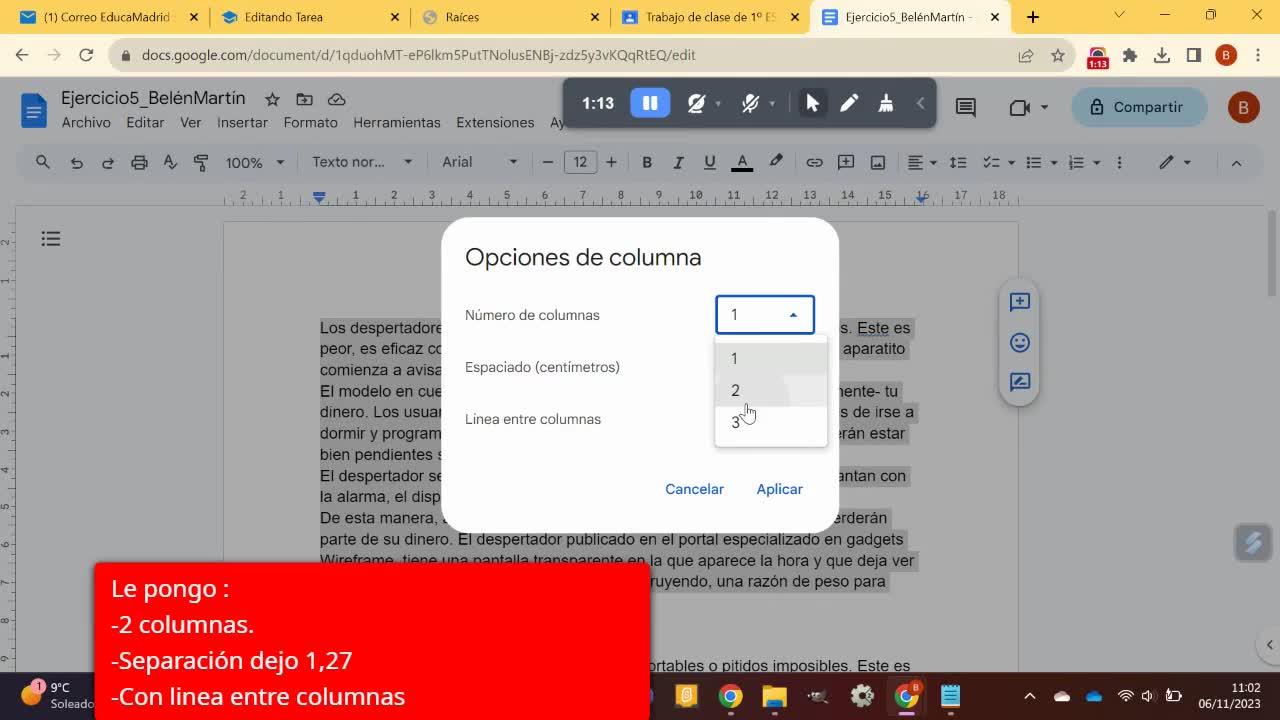Select the eraser tool in recorder bar
The height and width of the screenshot is (720, 1280).
click(x=885, y=103)
